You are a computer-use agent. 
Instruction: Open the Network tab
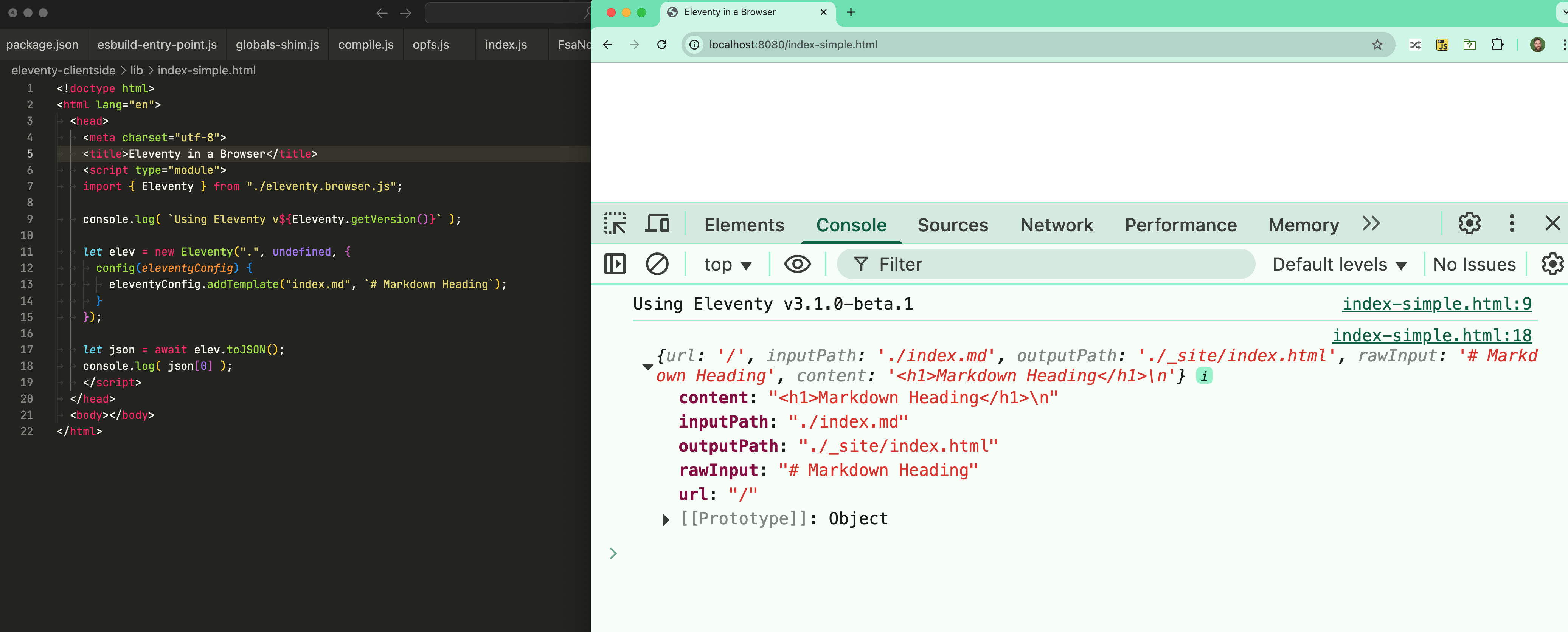1057,225
